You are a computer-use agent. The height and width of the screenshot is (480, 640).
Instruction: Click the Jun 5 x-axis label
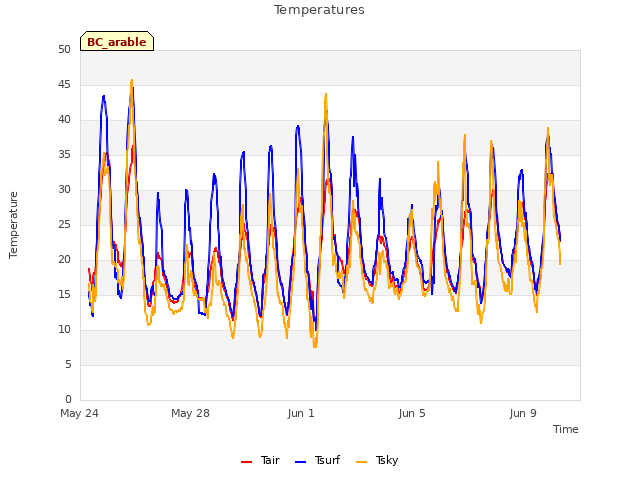(412, 413)
